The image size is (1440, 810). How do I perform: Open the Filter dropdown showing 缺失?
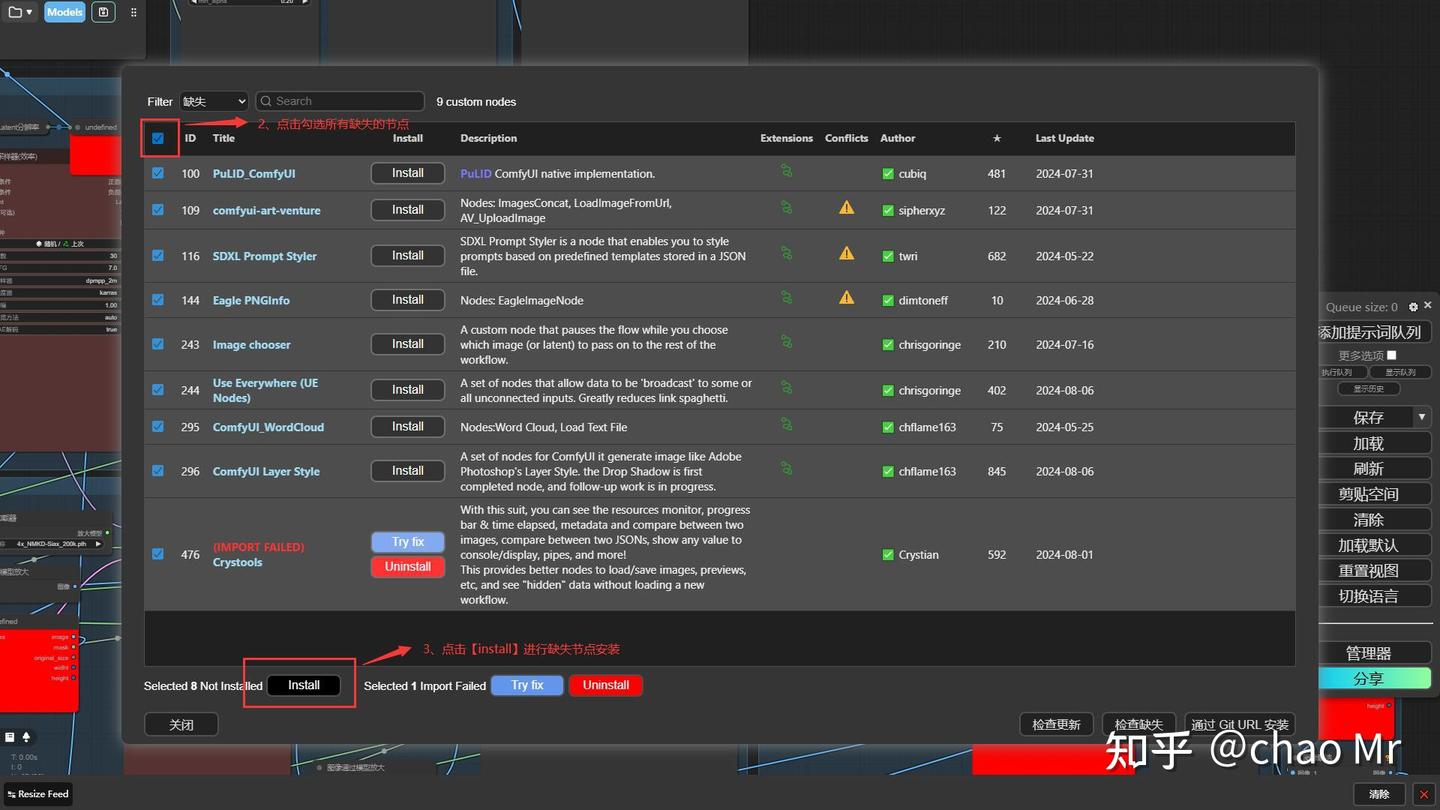coord(213,101)
